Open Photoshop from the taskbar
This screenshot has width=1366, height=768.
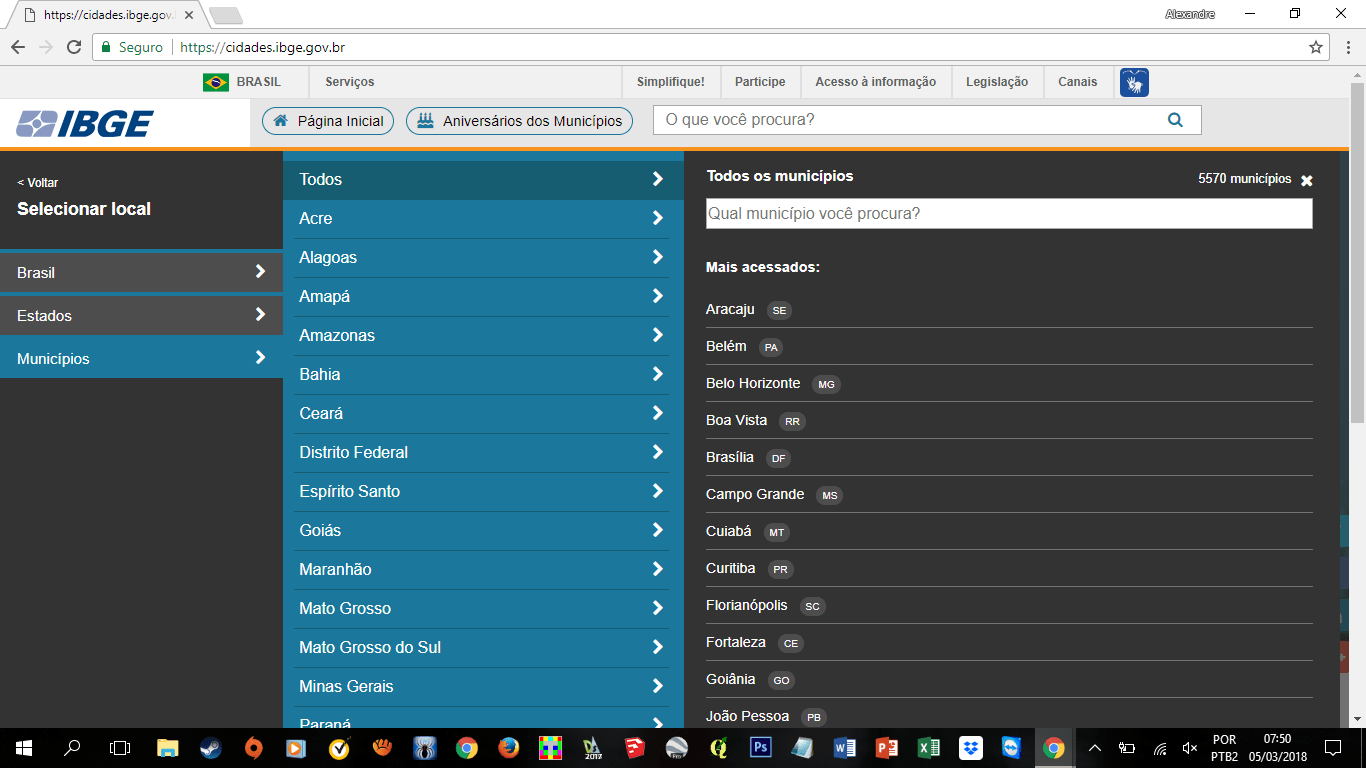[760, 747]
